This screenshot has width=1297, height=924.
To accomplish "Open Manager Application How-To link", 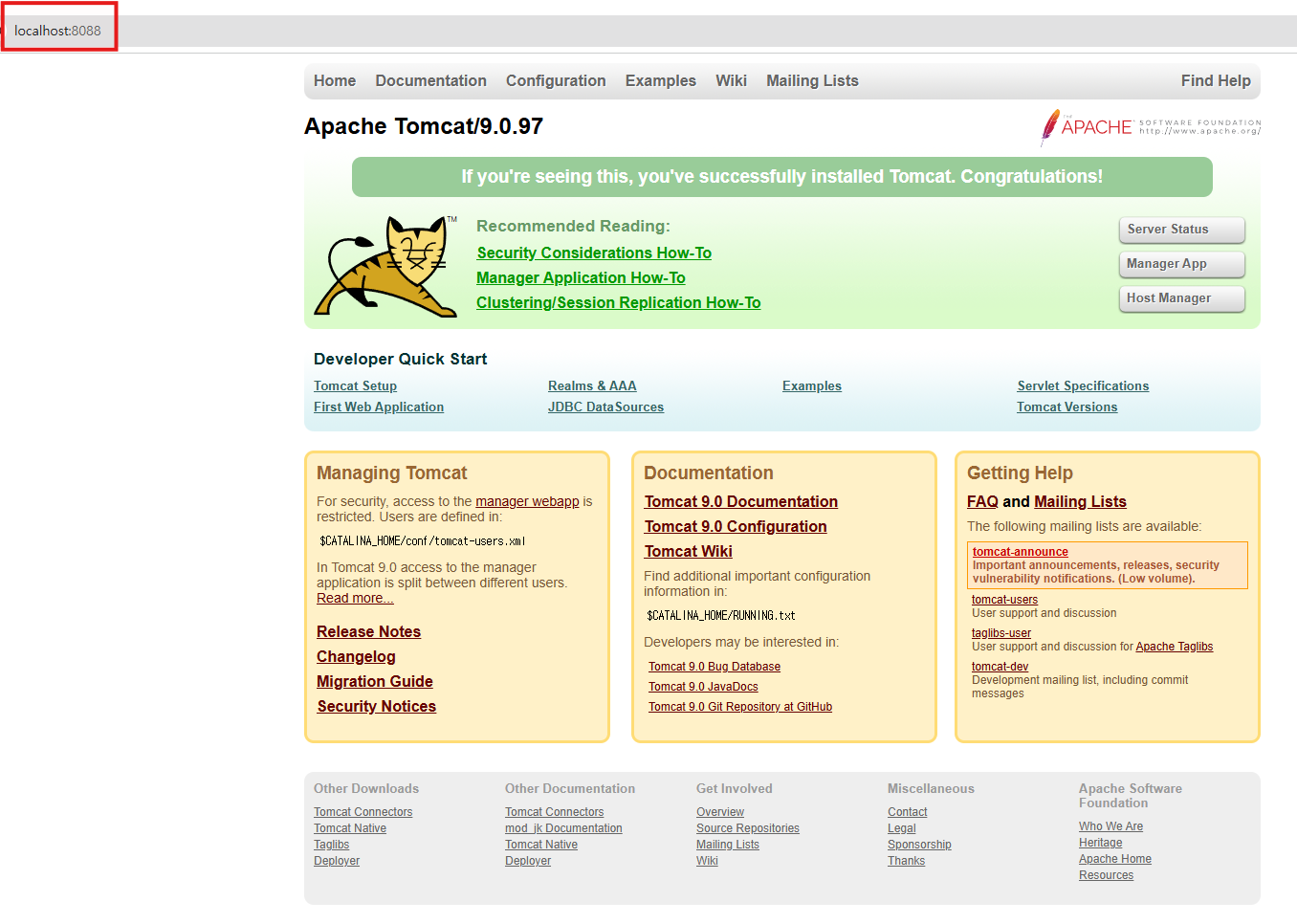I will pyautogui.click(x=581, y=277).
